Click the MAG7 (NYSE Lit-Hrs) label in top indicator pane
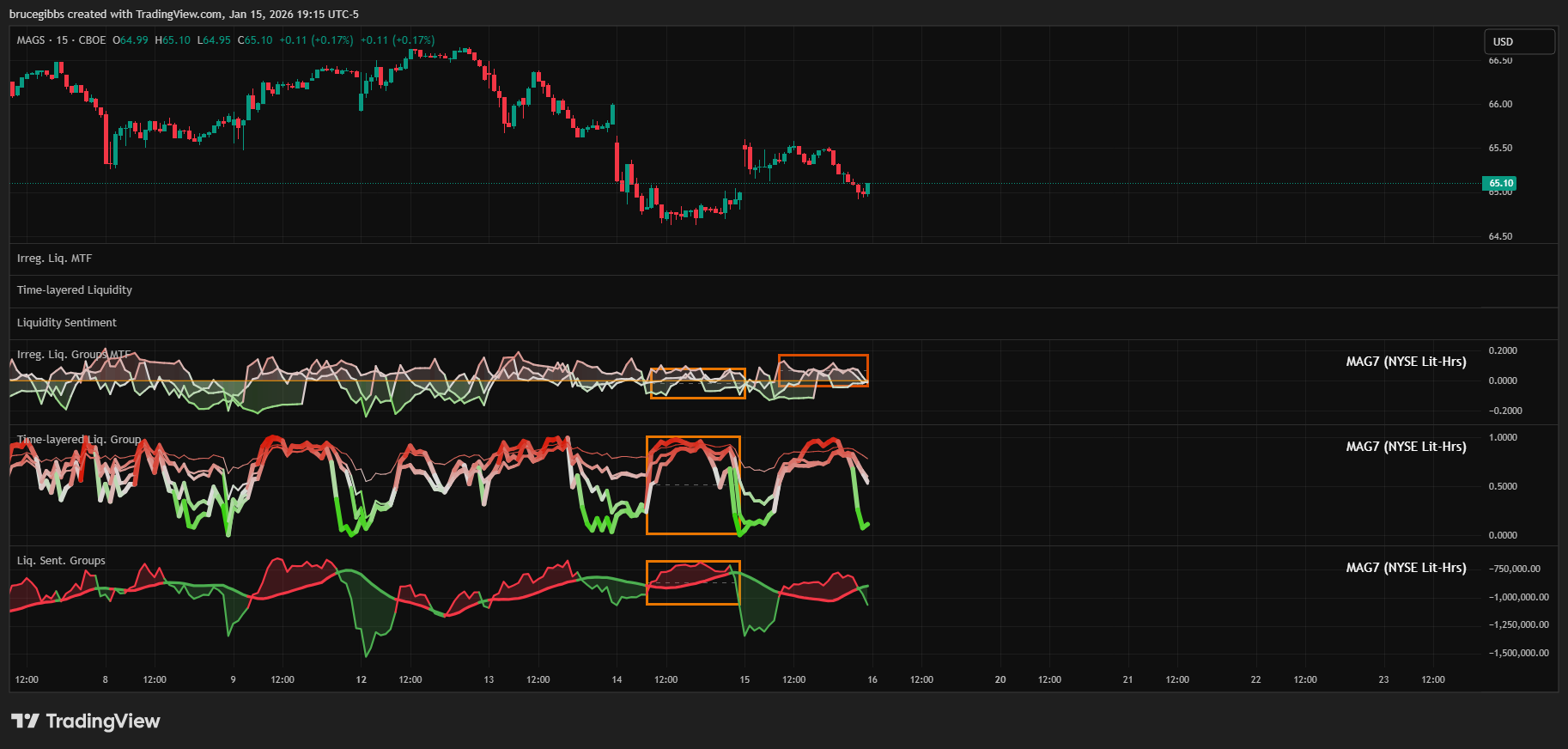 pos(1406,362)
